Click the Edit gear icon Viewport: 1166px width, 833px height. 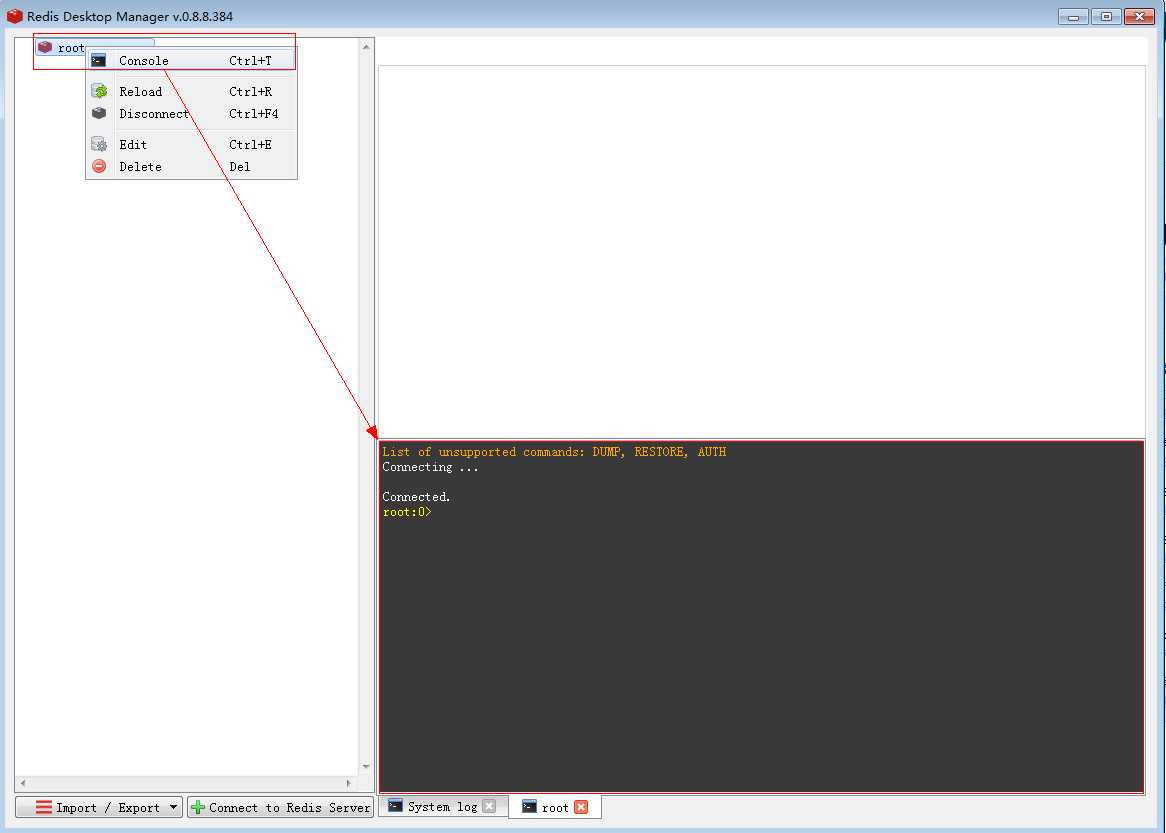pyautogui.click(x=99, y=144)
